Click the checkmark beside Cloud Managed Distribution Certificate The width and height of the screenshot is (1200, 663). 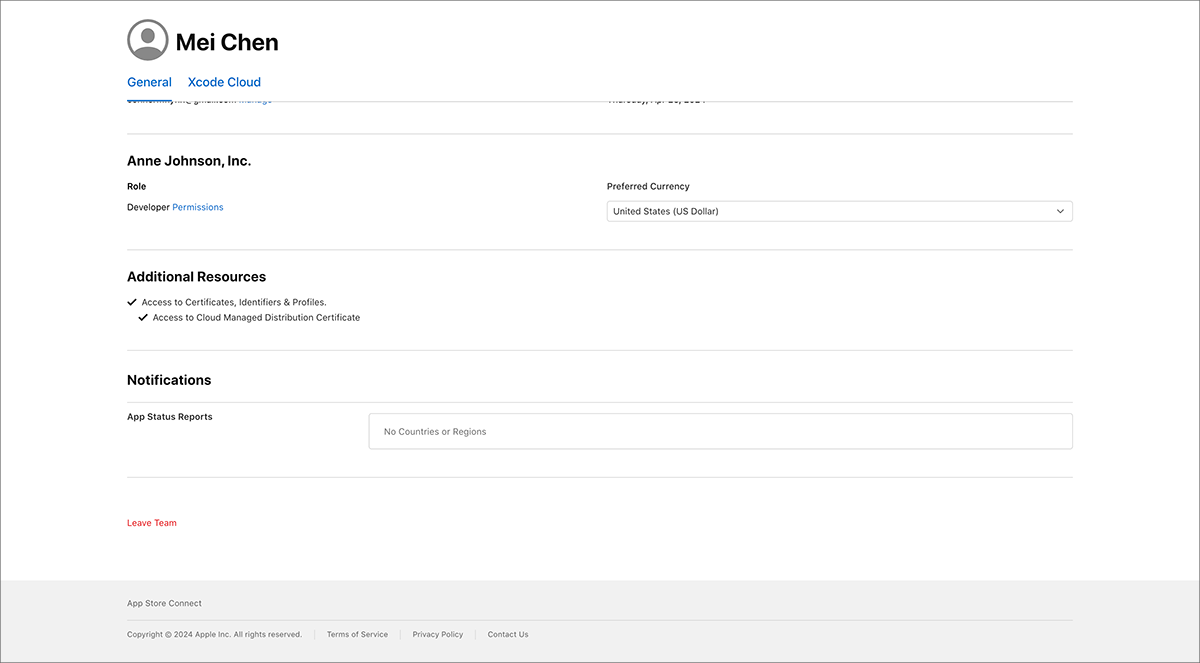[x=143, y=318]
